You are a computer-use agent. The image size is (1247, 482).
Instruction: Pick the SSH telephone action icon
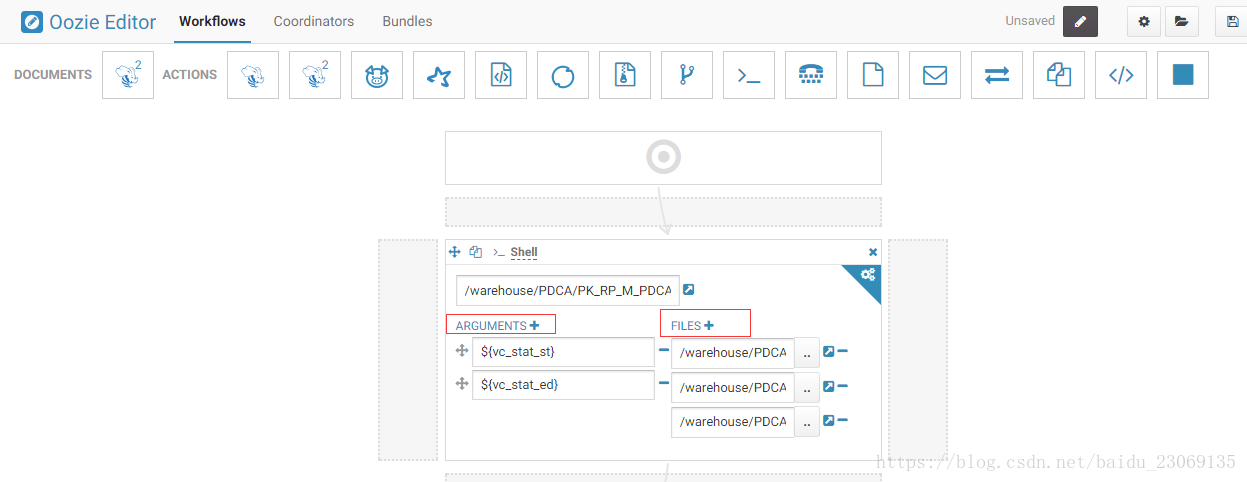pos(811,74)
